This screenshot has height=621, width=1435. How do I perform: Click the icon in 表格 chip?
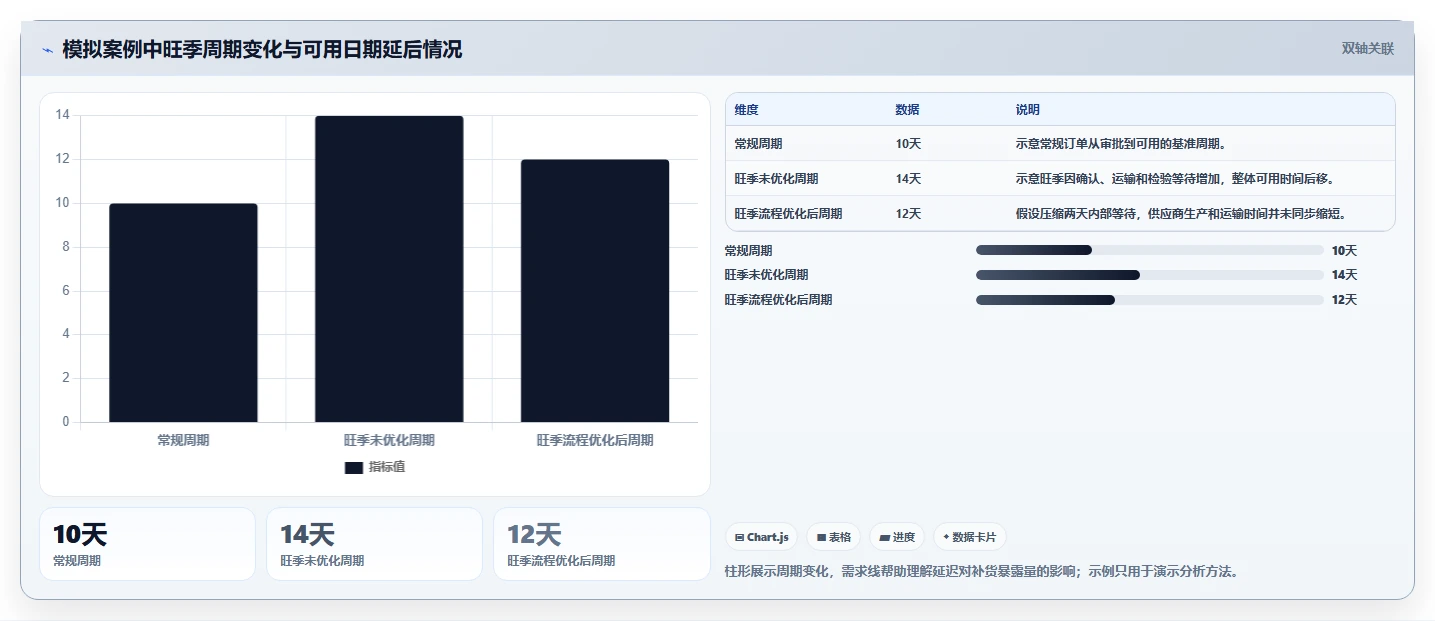pyautogui.click(x=821, y=538)
